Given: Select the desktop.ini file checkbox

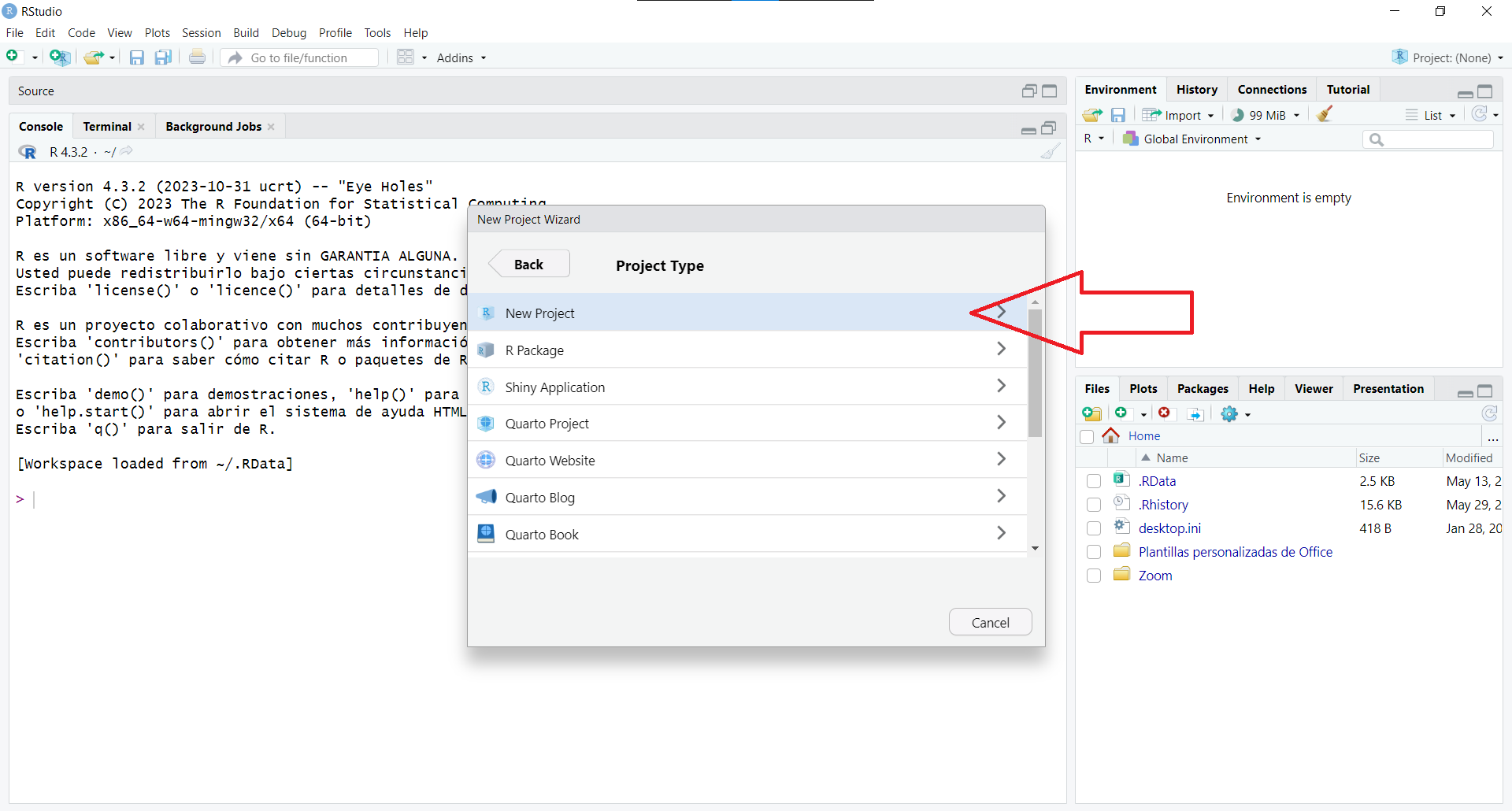Looking at the screenshot, I should coord(1093,528).
